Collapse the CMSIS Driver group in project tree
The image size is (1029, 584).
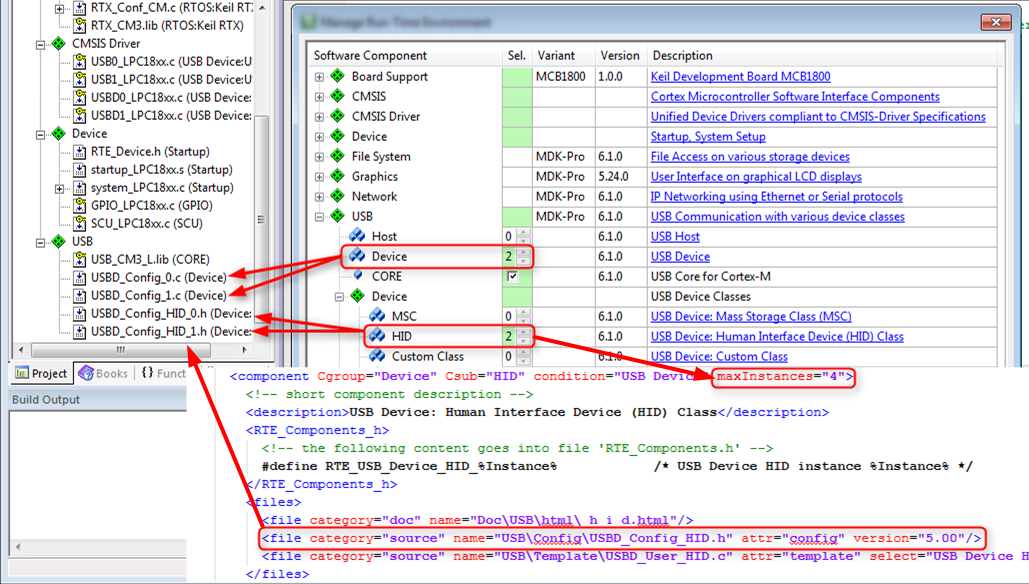[38, 44]
